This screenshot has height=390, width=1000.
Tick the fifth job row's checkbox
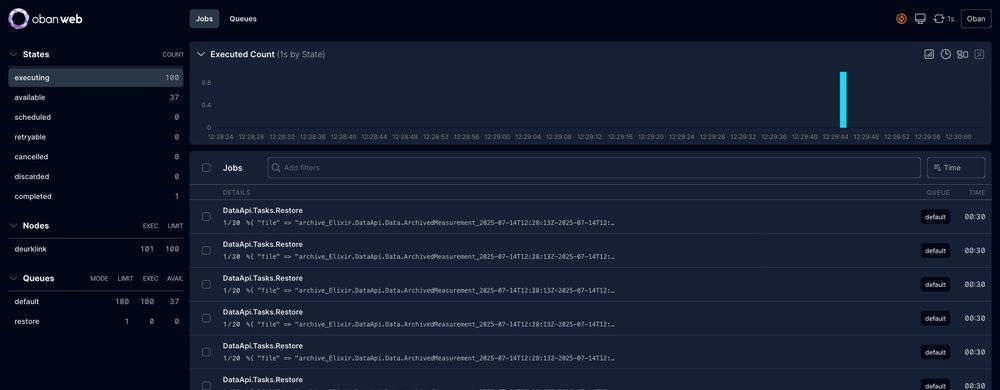206,352
